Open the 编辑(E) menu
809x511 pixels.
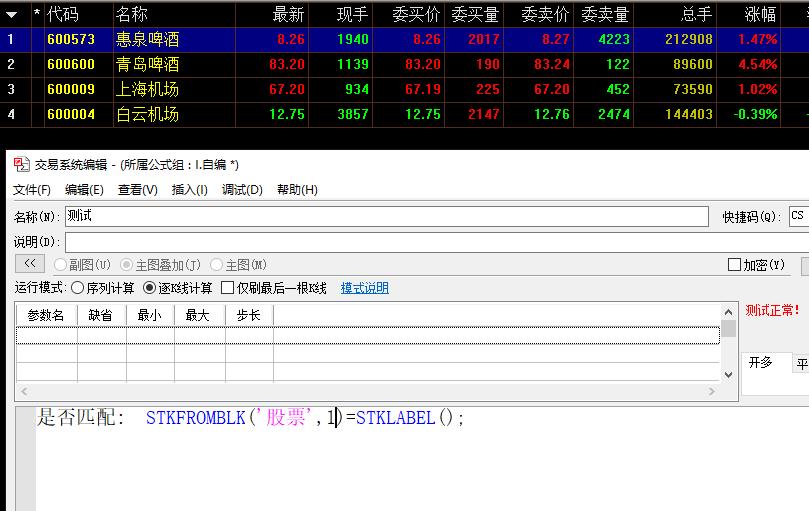84,190
